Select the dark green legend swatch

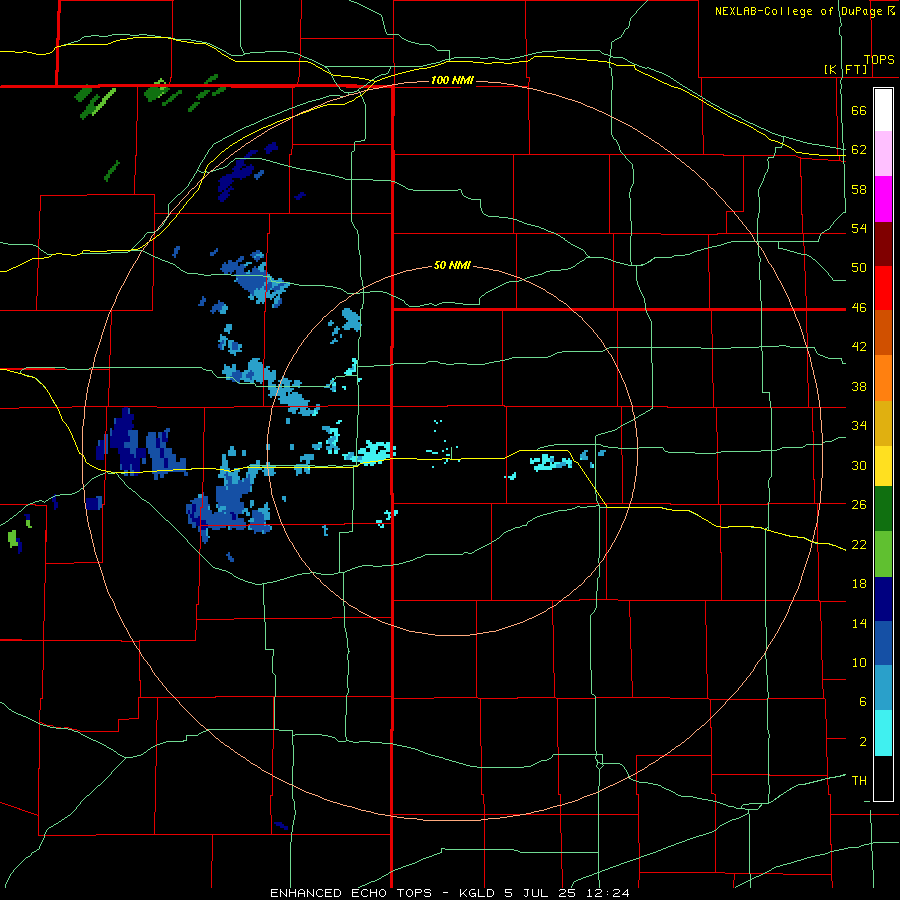point(883,509)
